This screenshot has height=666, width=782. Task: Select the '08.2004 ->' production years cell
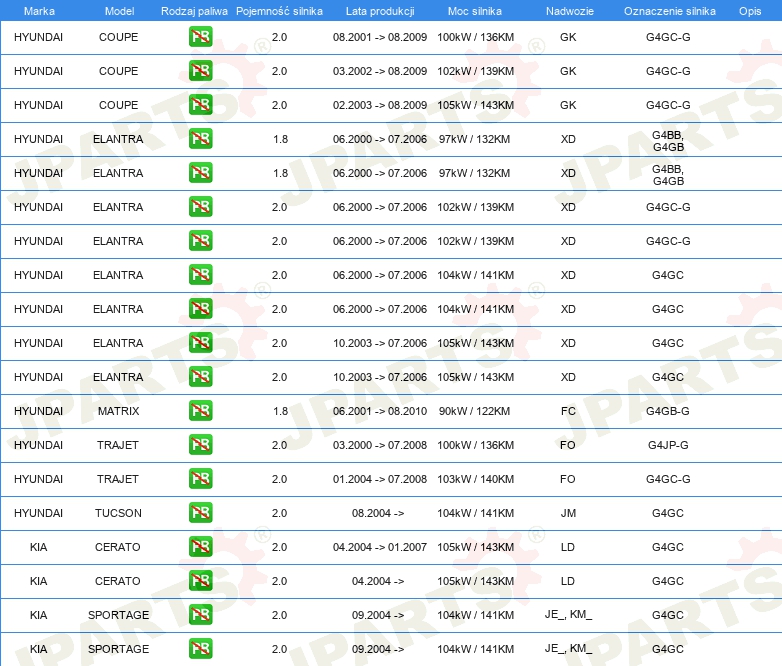[x=378, y=513]
